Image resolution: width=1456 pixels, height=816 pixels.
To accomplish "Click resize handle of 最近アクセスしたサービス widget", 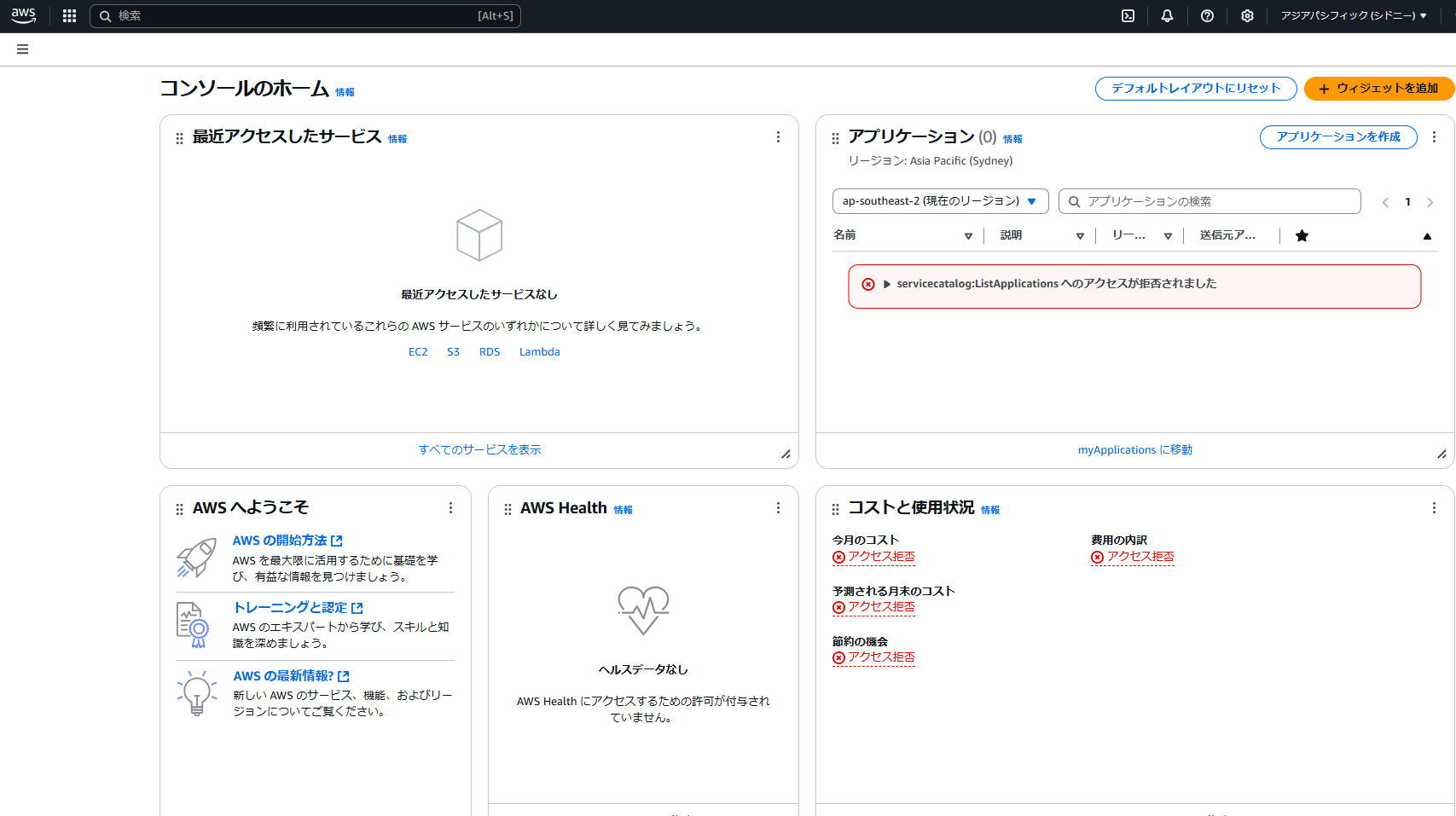I will [x=786, y=454].
